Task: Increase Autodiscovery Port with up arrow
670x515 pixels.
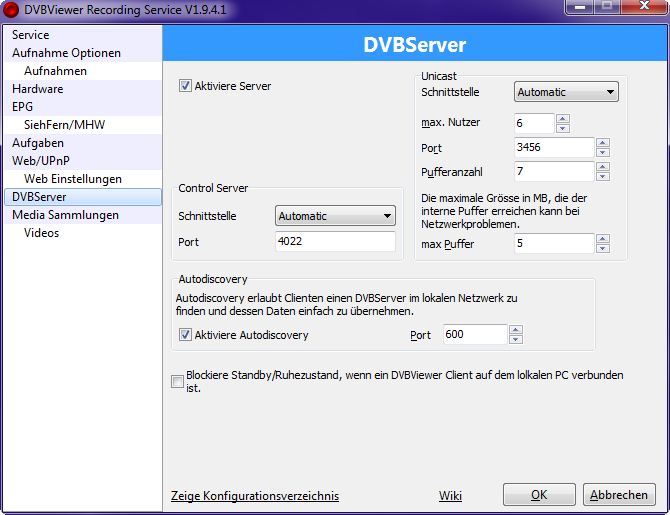Action: [515, 330]
